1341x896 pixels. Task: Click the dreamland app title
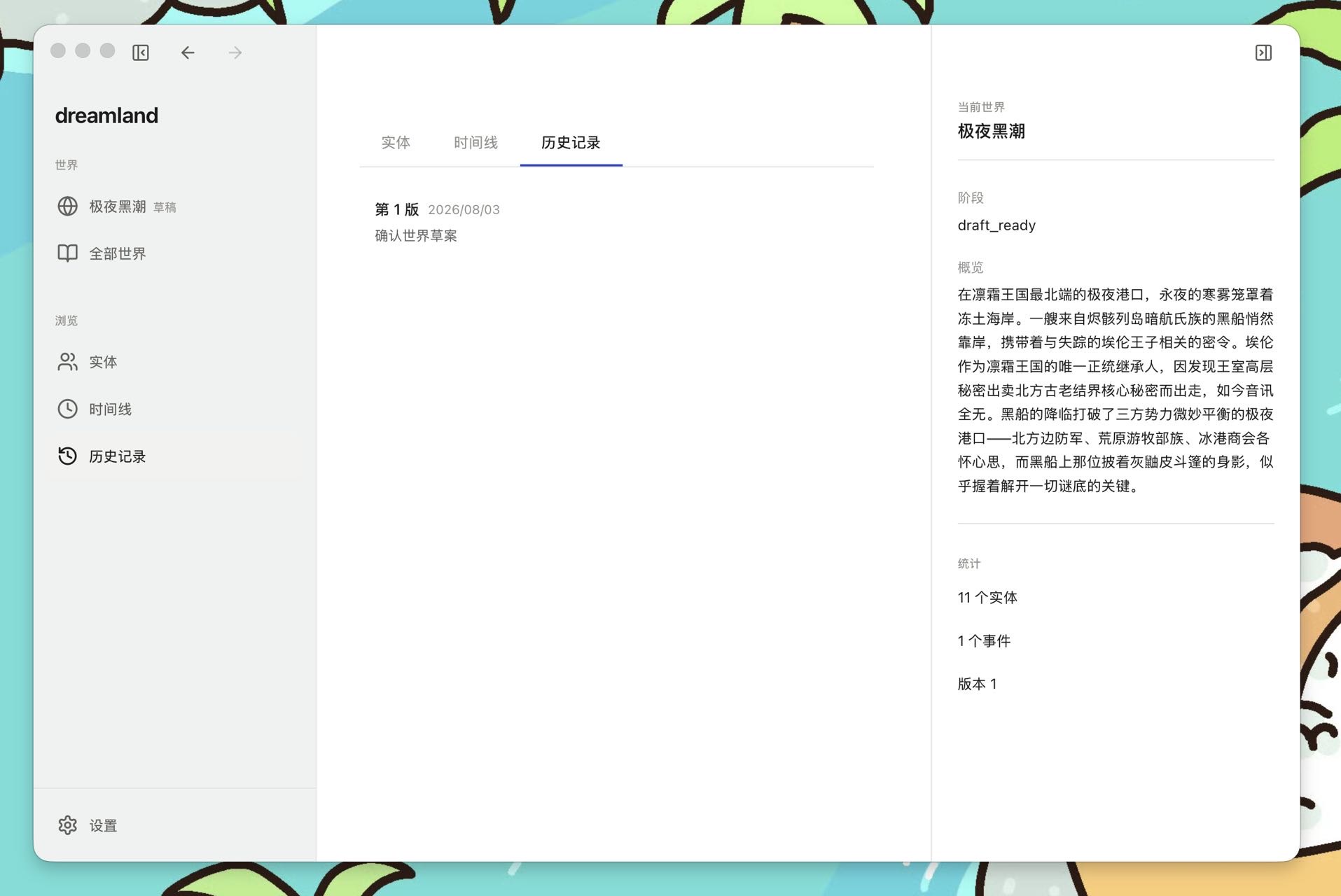[106, 115]
